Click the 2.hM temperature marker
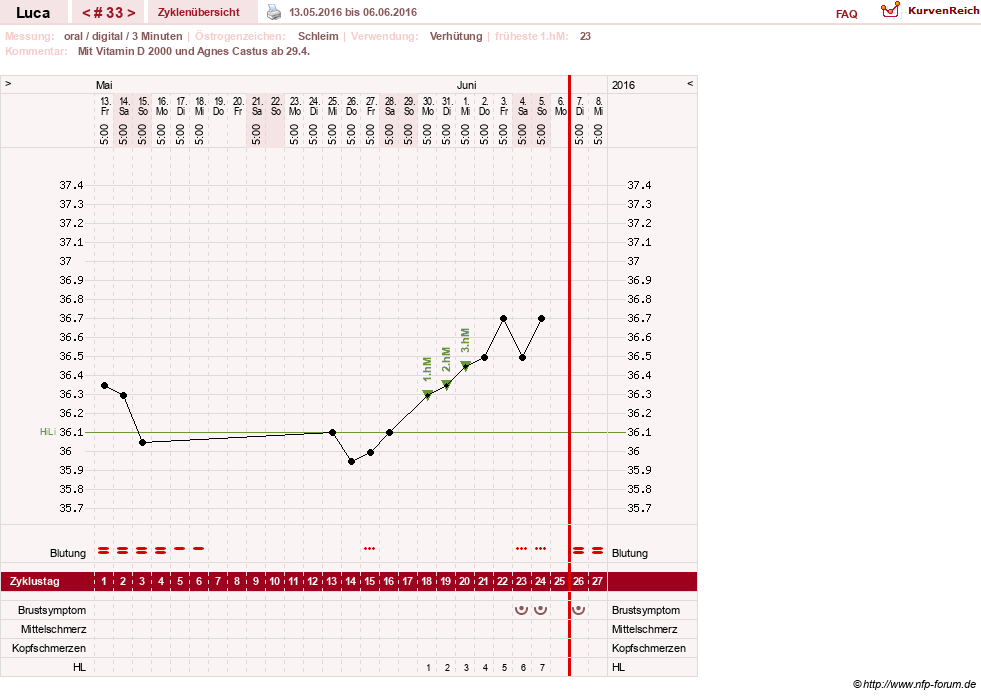The width and height of the screenshot is (981, 696). pyautogui.click(x=446, y=384)
